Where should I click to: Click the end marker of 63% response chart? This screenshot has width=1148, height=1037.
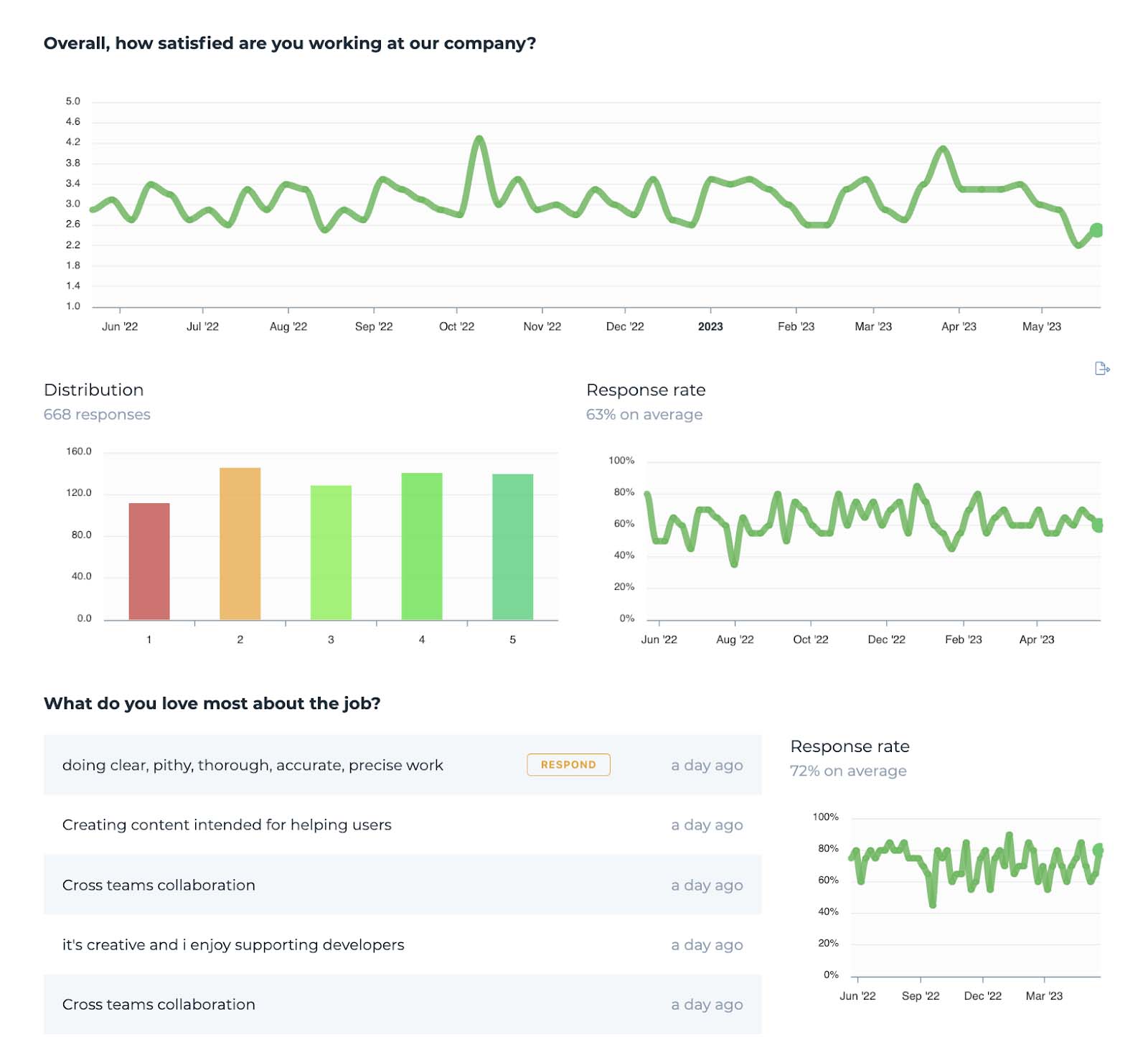click(1098, 525)
